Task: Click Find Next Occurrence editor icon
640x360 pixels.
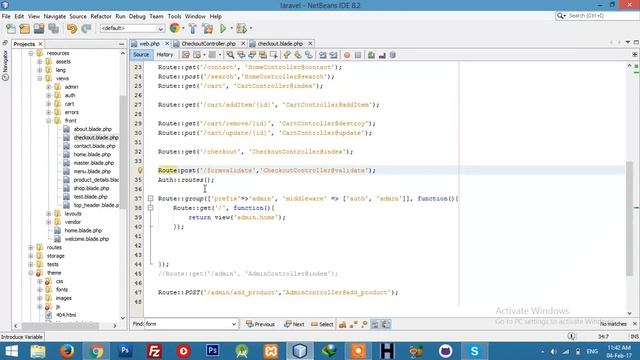Action: tap(252, 55)
